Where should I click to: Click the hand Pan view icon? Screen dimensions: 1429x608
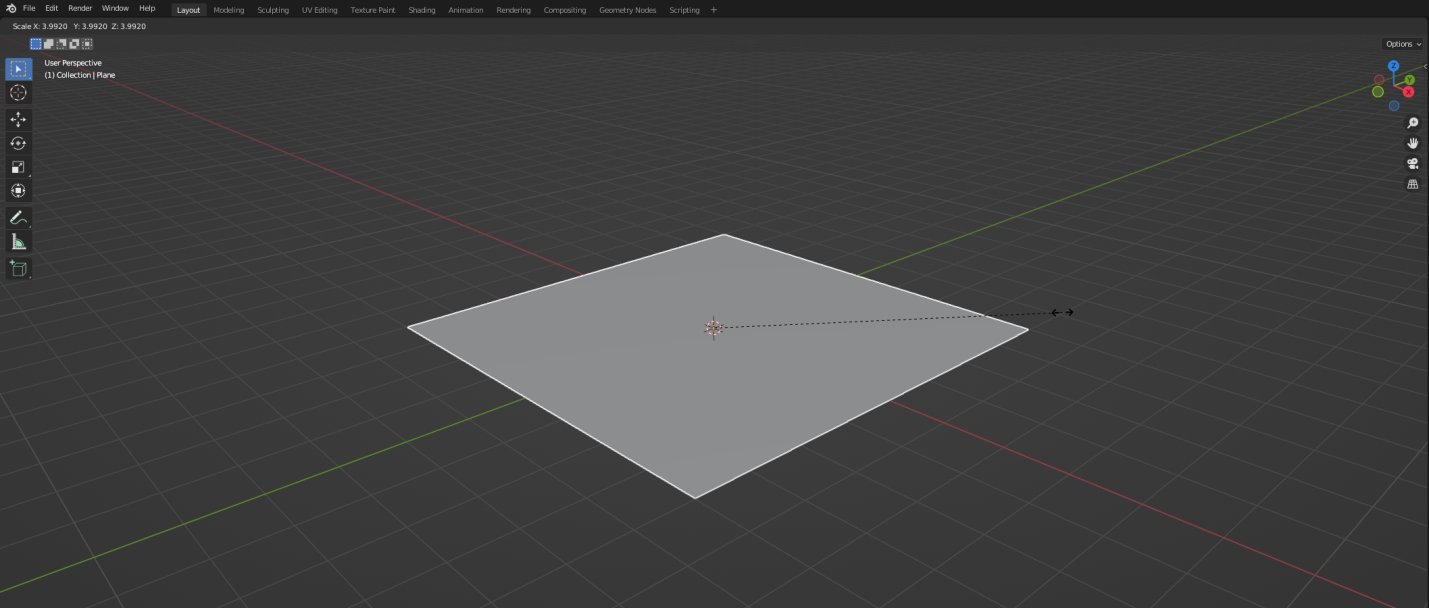[x=1413, y=143]
